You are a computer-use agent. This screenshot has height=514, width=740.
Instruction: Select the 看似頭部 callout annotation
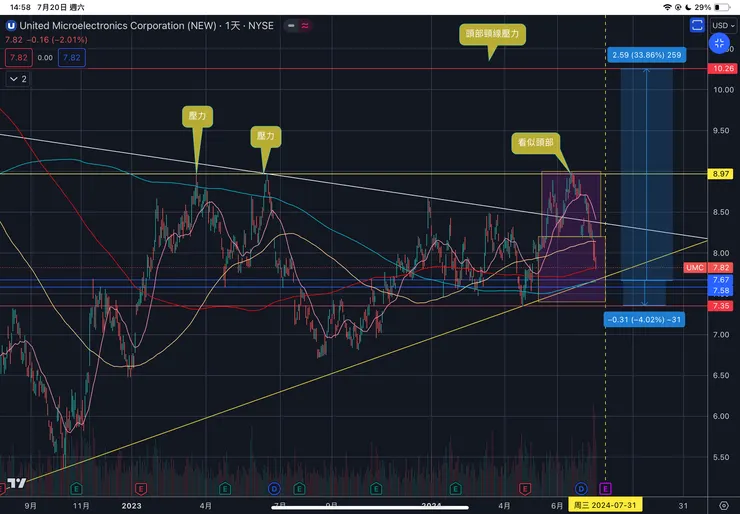point(536,143)
